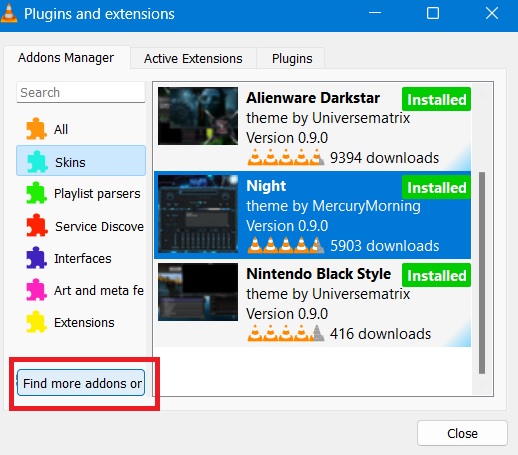Screen dimensions: 518x455
Task: Click Version 0.9.0 under Nintendo Black Style
Action: pyautogui.click(x=287, y=314)
